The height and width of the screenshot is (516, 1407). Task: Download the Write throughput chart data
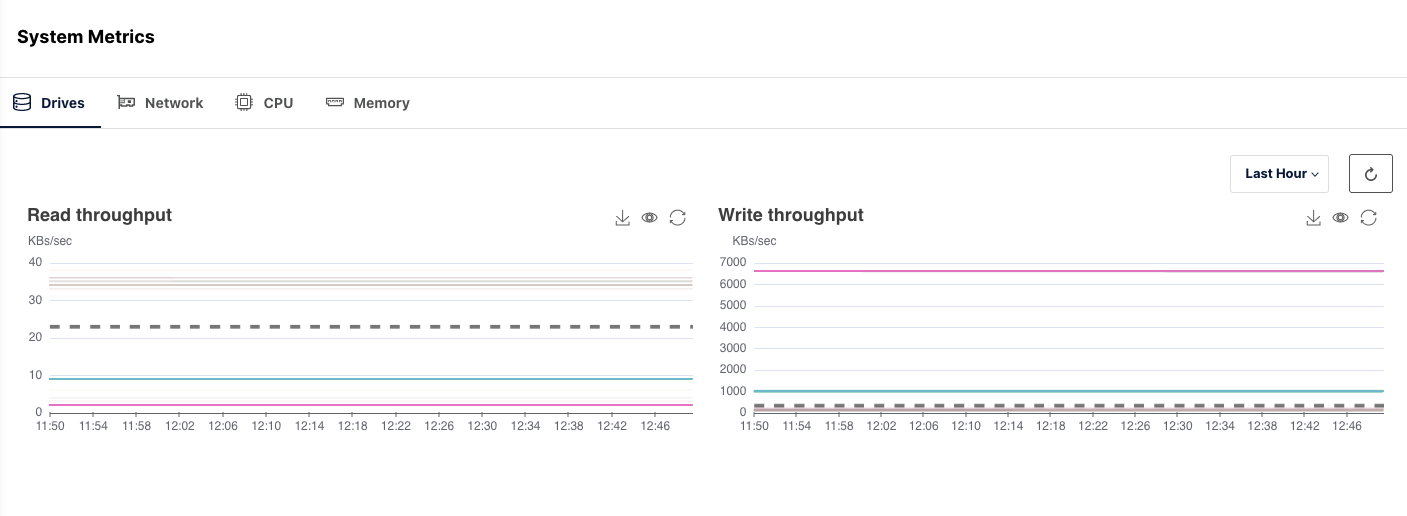pos(1313,218)
